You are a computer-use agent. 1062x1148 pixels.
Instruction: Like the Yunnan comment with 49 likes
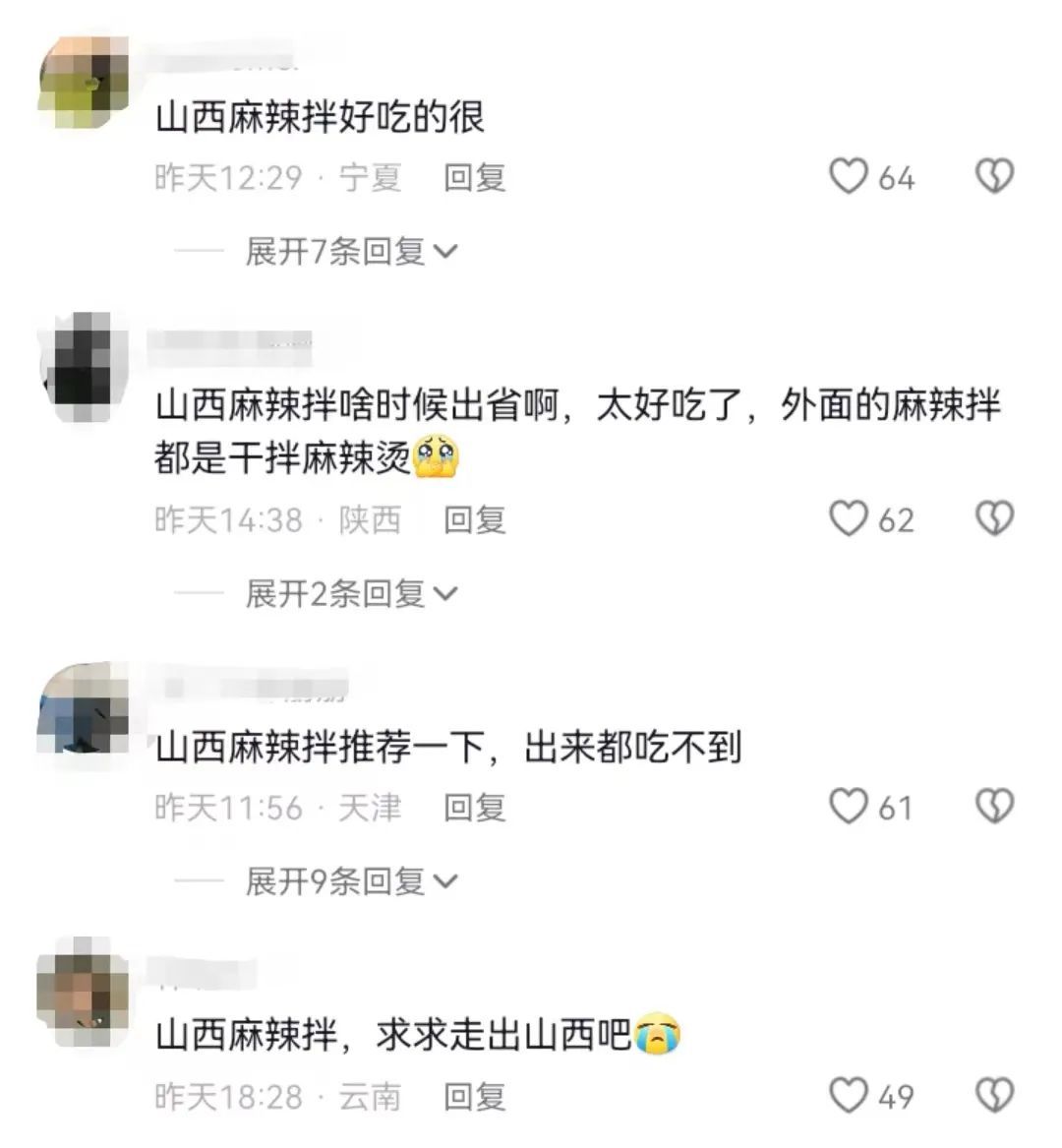pyautogui.click(x=849, y=1095)
